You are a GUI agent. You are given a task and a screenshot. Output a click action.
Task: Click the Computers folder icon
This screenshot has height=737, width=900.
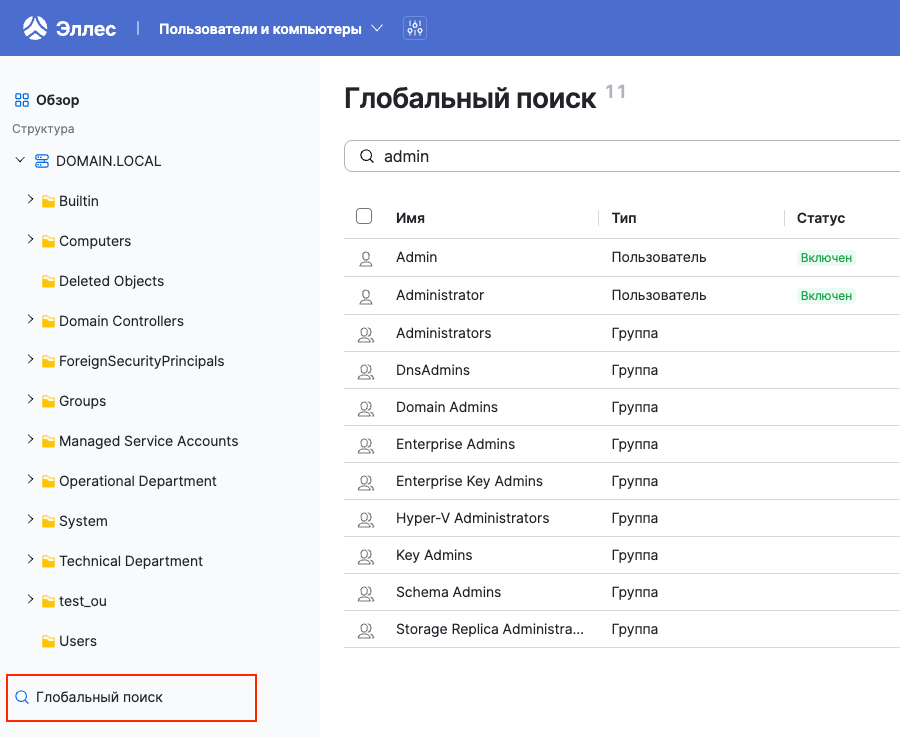coord(48,242)
